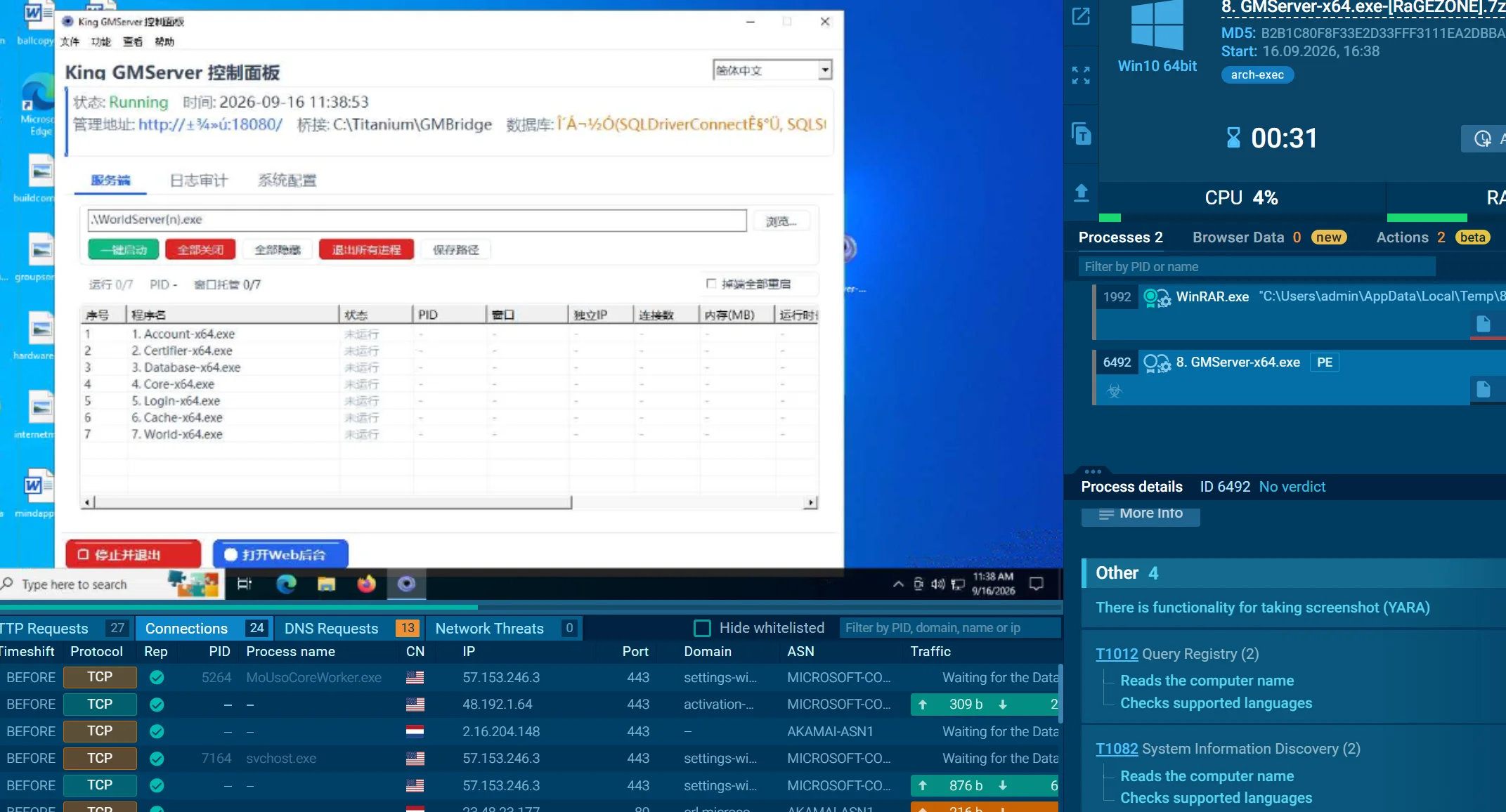Switch to the Connections tab

(203, 628)
